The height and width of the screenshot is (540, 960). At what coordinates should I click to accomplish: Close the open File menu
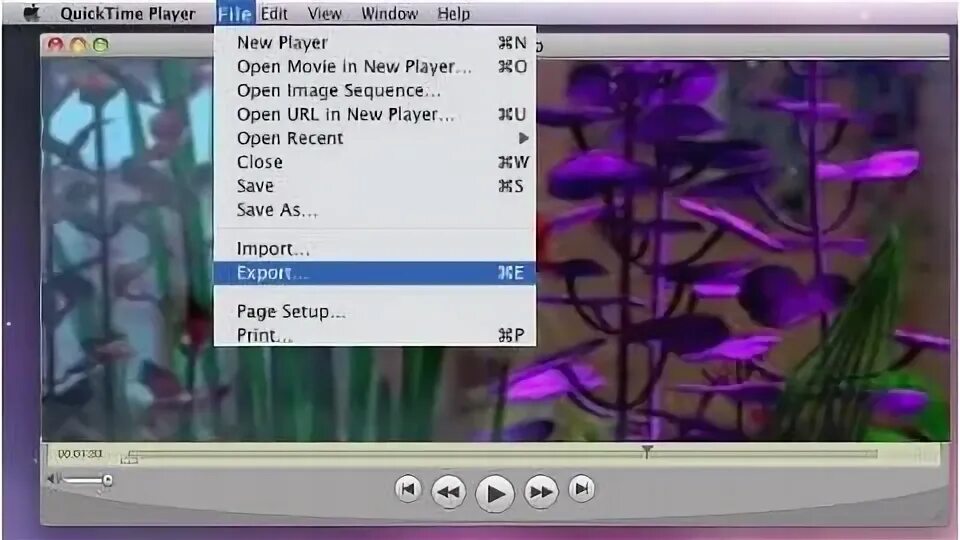[235, 13]
